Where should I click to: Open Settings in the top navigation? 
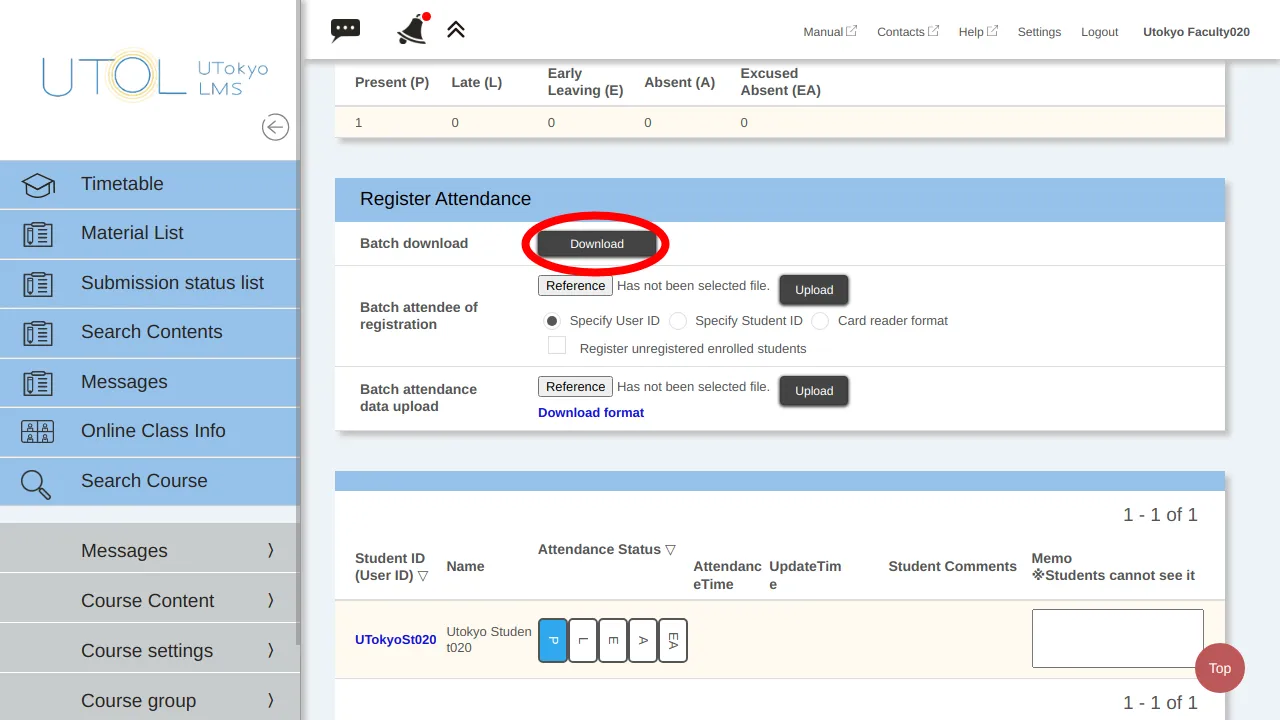(x=1039, y=32)
